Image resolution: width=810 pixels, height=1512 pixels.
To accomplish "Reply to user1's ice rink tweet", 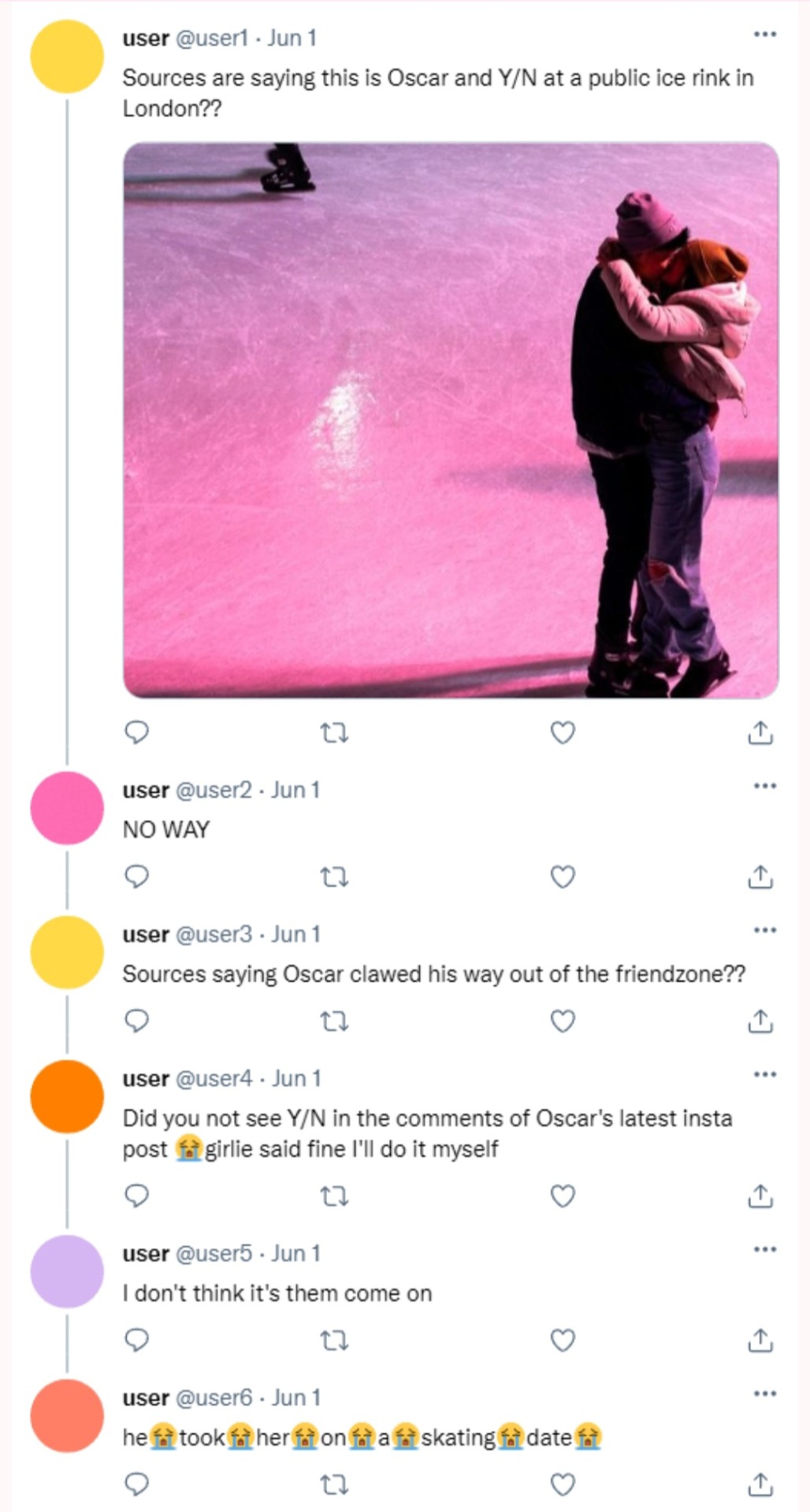I will [137, 733].
